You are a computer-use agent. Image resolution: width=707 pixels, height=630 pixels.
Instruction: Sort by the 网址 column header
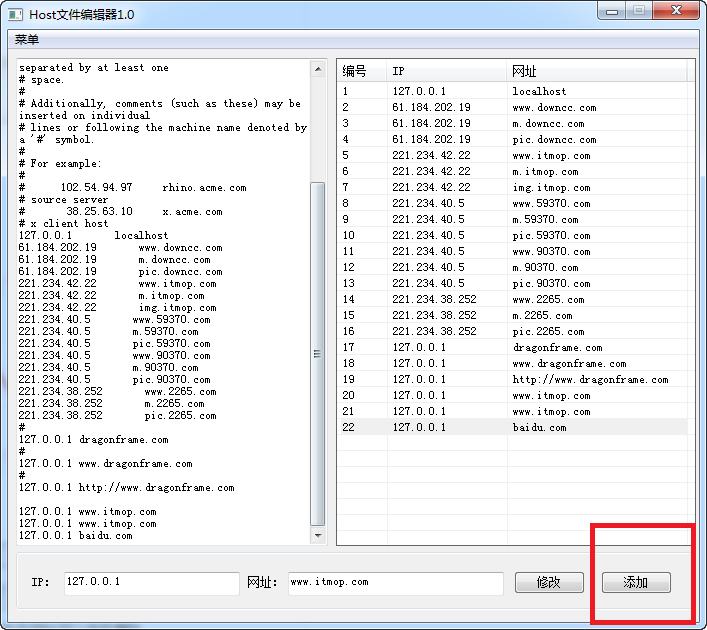click(595, 71)
